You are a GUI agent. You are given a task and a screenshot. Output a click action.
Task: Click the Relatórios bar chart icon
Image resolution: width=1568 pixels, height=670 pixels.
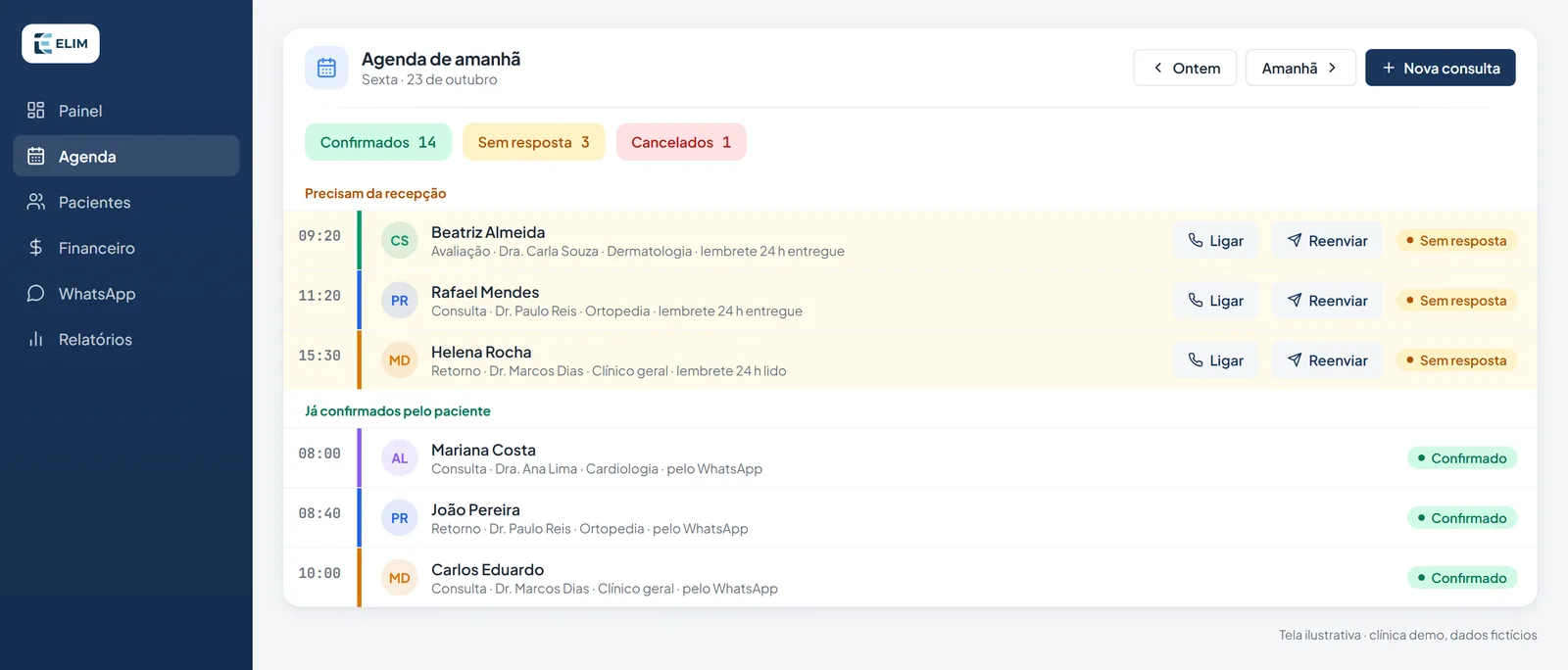(36, 339)
